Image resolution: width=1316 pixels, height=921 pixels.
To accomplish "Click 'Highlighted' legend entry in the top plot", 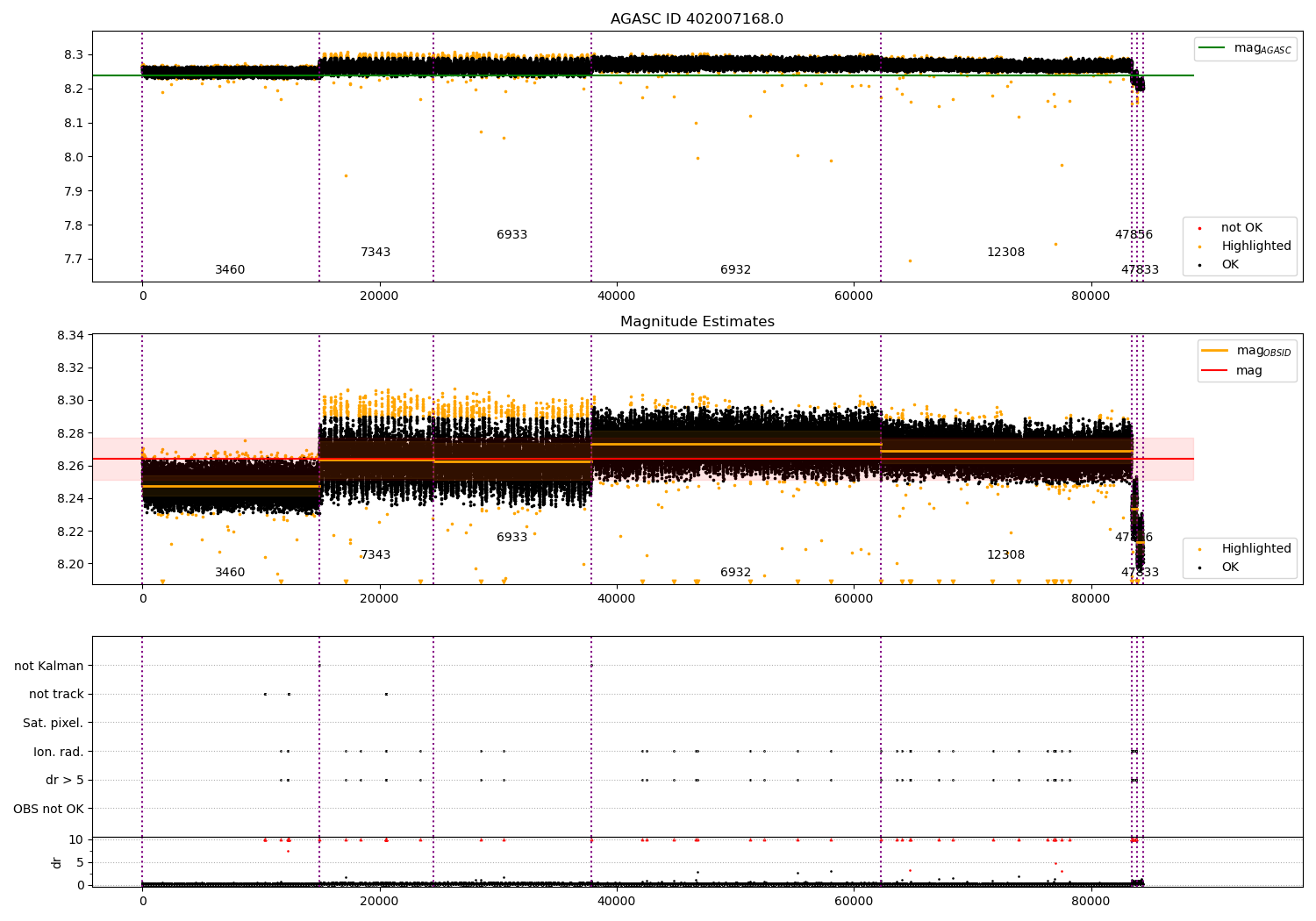I will coord(1256,246).
